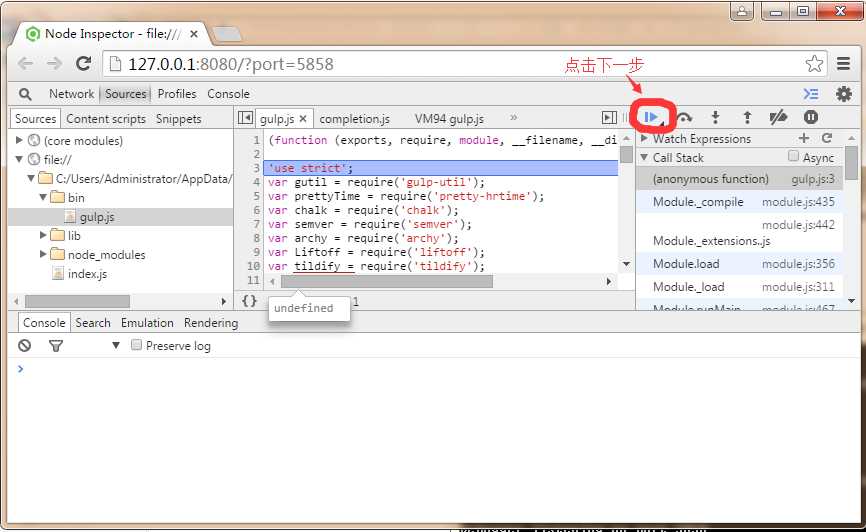The height and width of the screenshot is (532, 866).
Task: Open the Chrome user profile button
Action: pos(742,11)
